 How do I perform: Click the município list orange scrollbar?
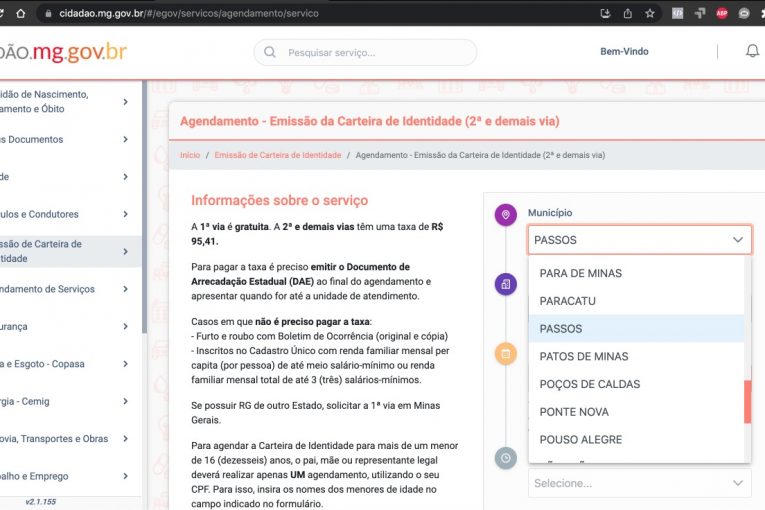[x=747, y=401]
